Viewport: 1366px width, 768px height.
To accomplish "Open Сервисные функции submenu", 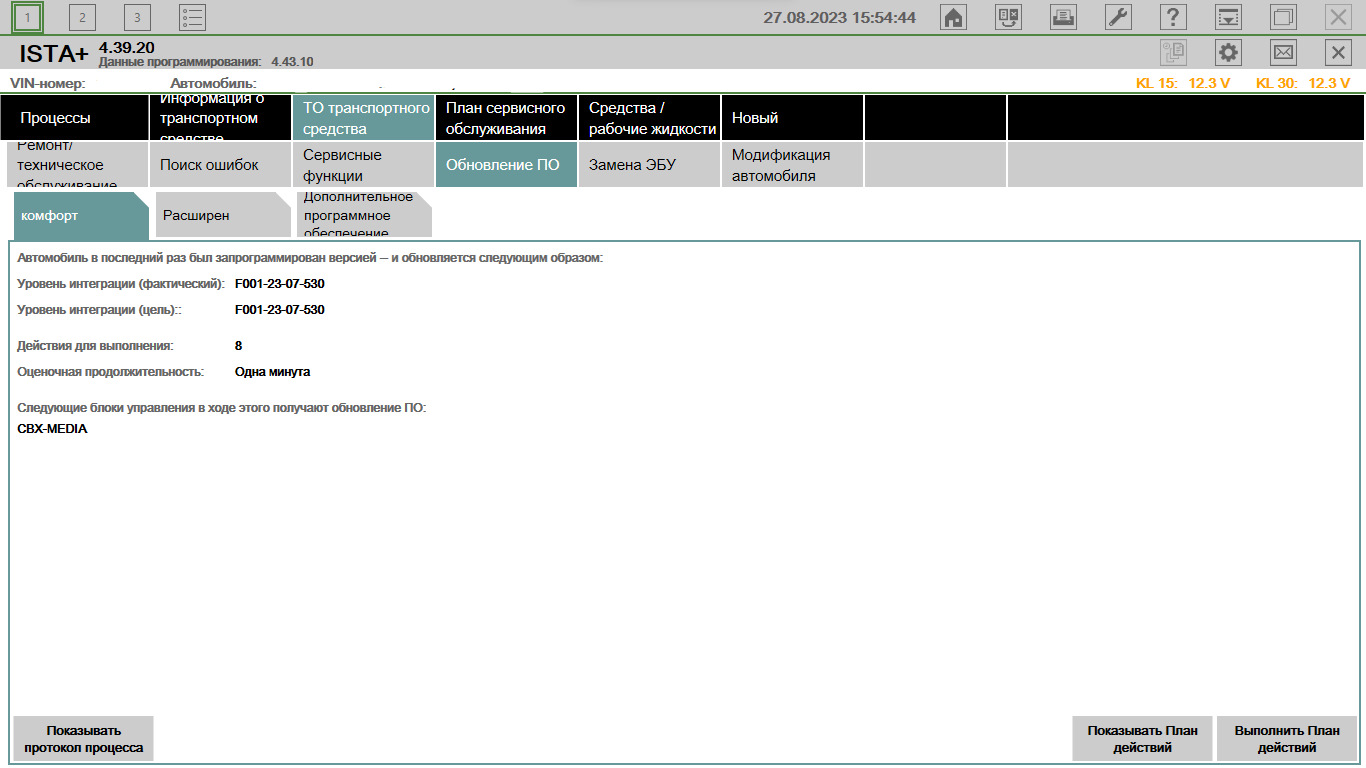I will tap(363, 165).
